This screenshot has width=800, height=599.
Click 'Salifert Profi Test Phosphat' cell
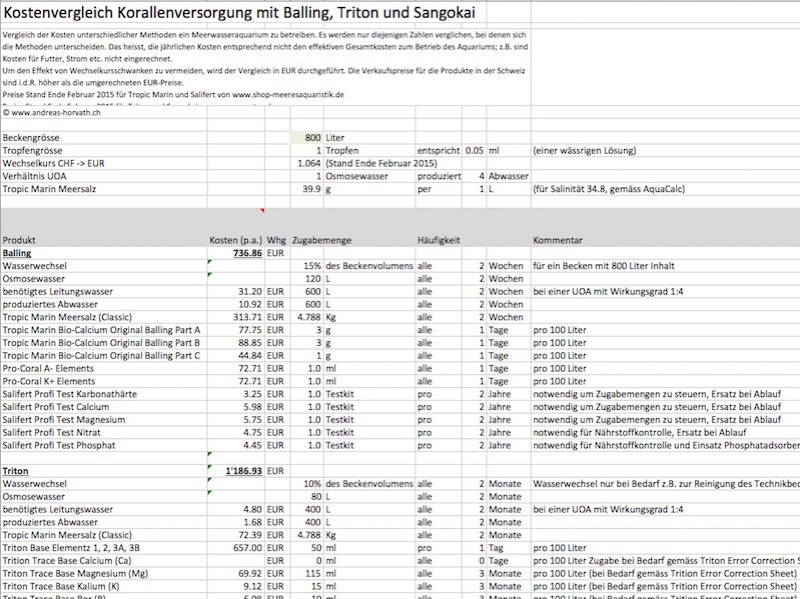tap(59, 445)
